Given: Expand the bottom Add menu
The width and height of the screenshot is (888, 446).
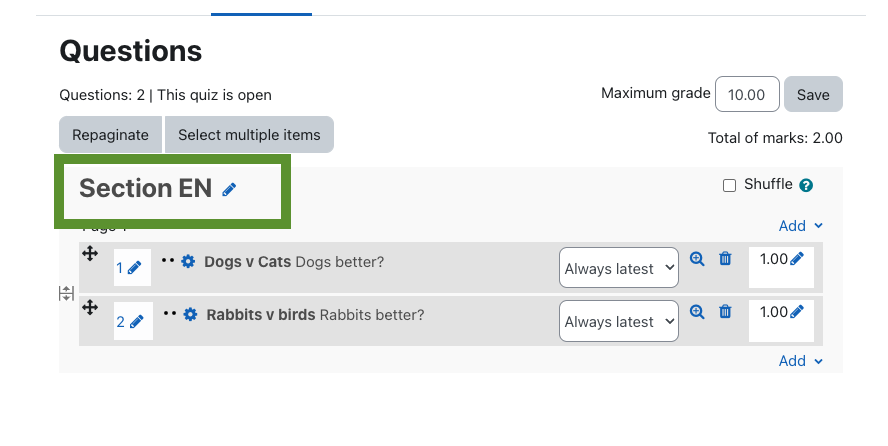Looking at the screenshot, I should (801, 361).
